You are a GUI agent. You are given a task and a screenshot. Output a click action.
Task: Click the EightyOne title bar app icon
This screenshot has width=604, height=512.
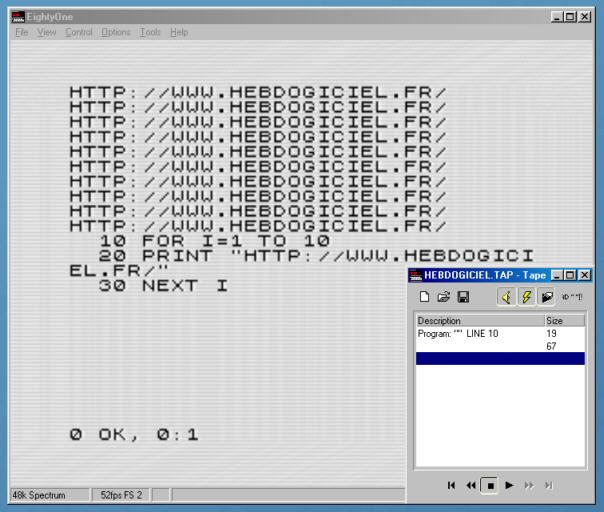point(18,17)
